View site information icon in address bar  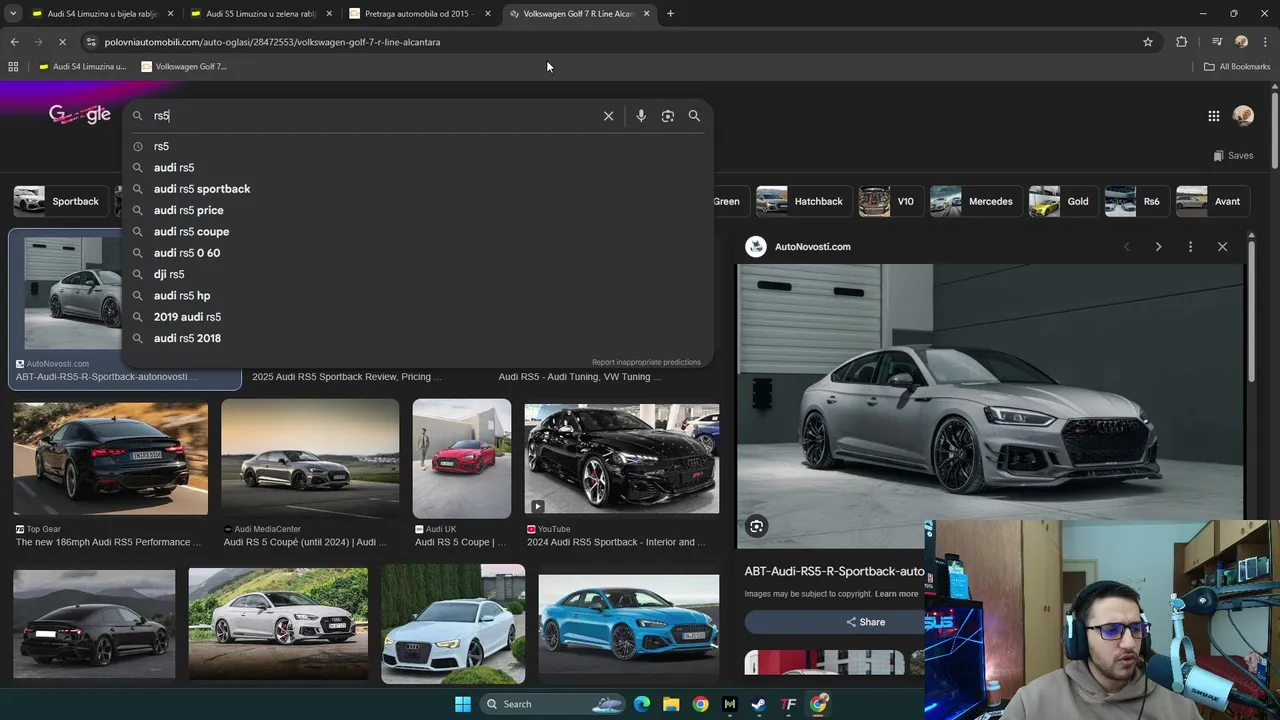(x=91, y=42)
